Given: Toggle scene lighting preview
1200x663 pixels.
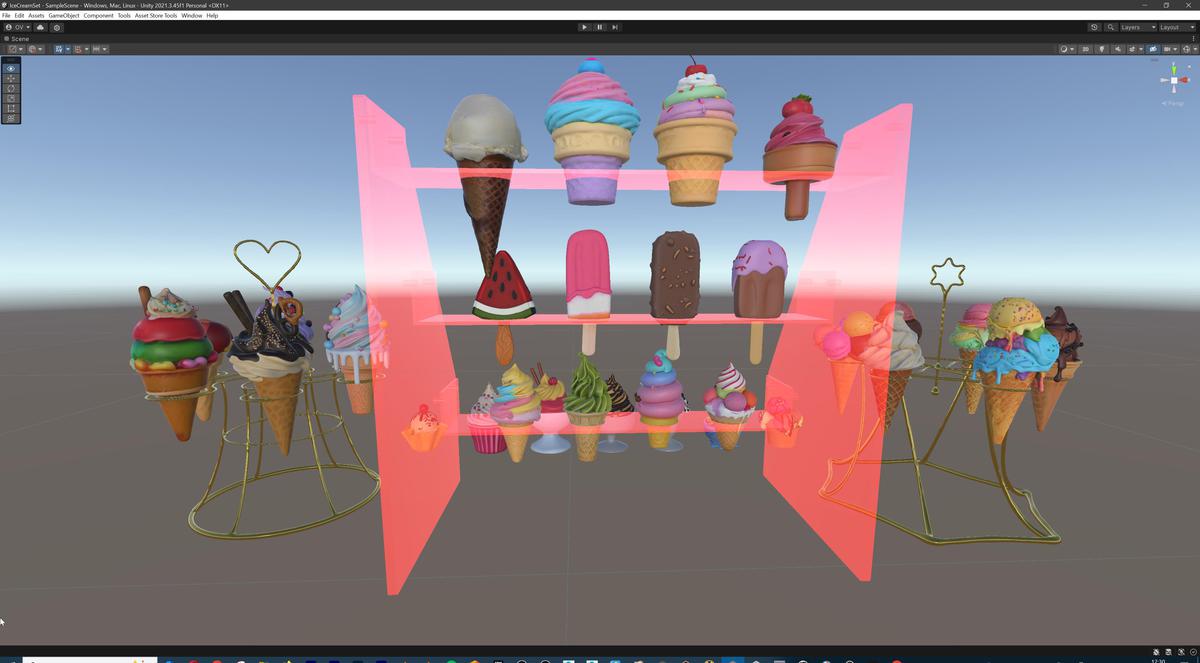Looking at the screenshot, I should click(1102, 48).
